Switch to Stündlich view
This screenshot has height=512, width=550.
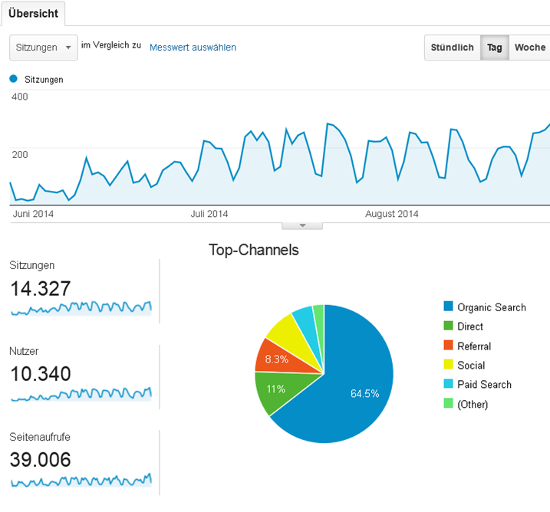(452, 47)
